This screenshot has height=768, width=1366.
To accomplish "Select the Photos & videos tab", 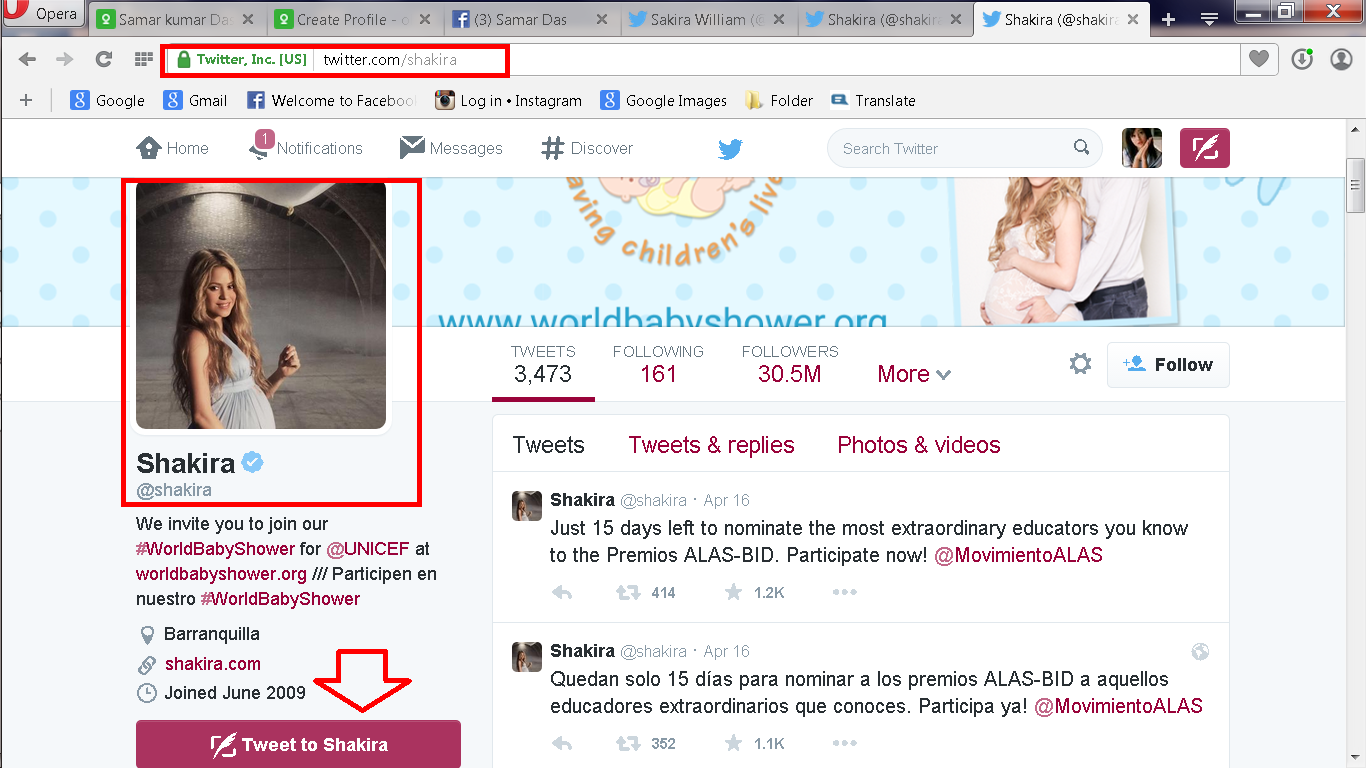I will coord(919,445).
